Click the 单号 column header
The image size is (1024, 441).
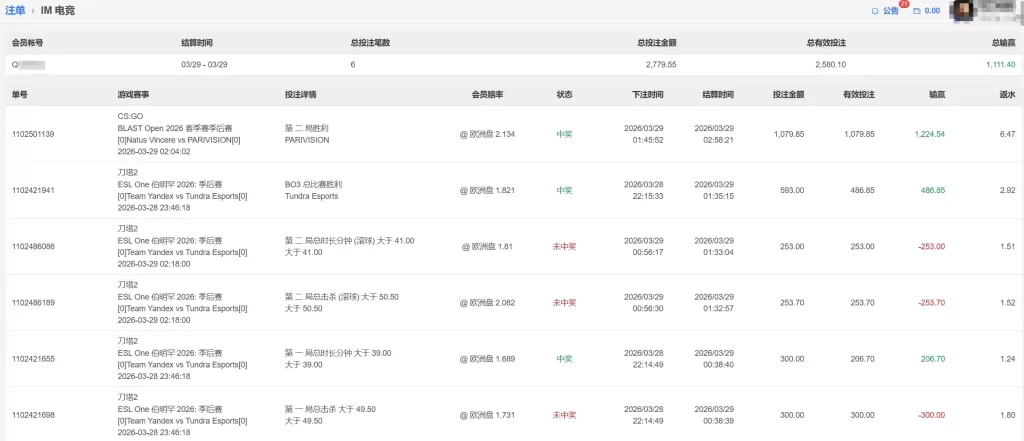20,94
